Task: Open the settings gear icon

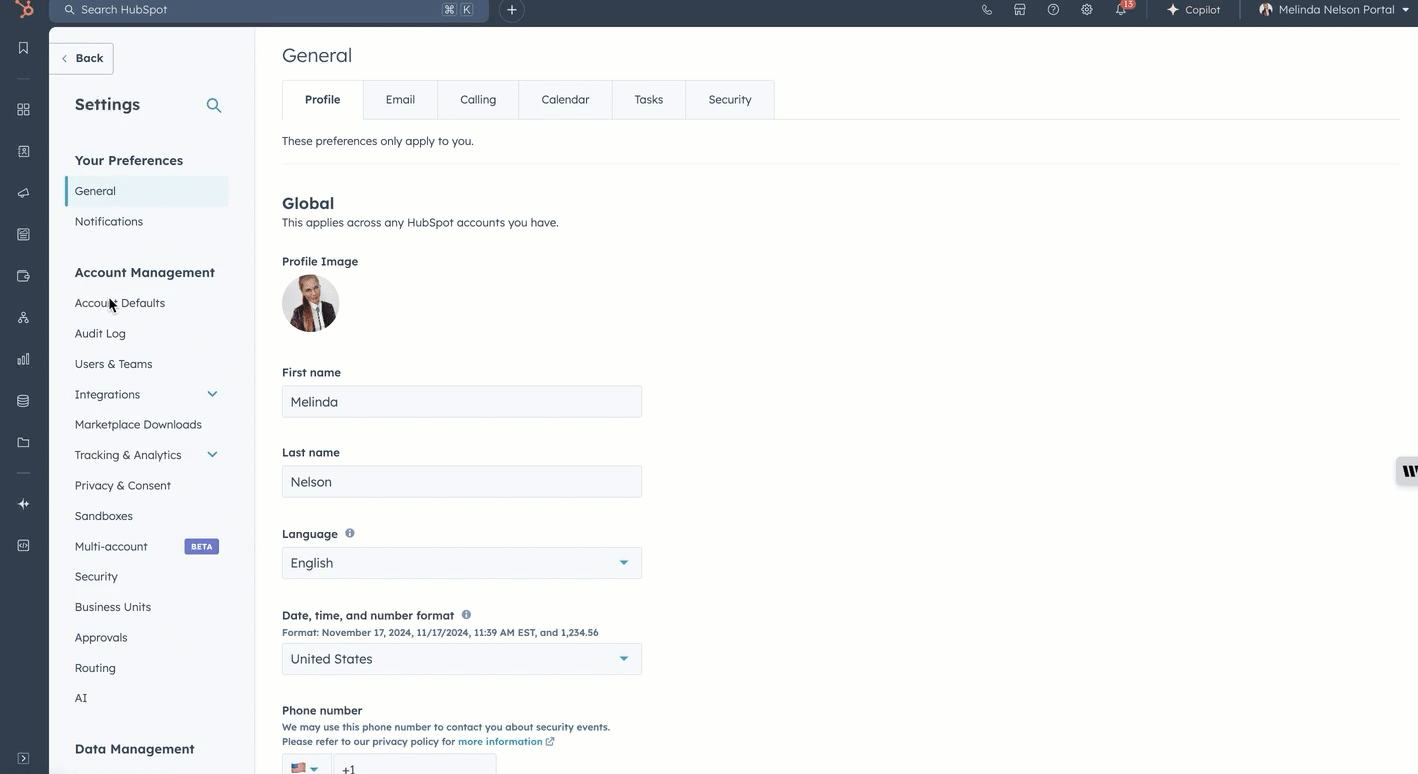Action: pyautogui.click(x=1086, y=10)
